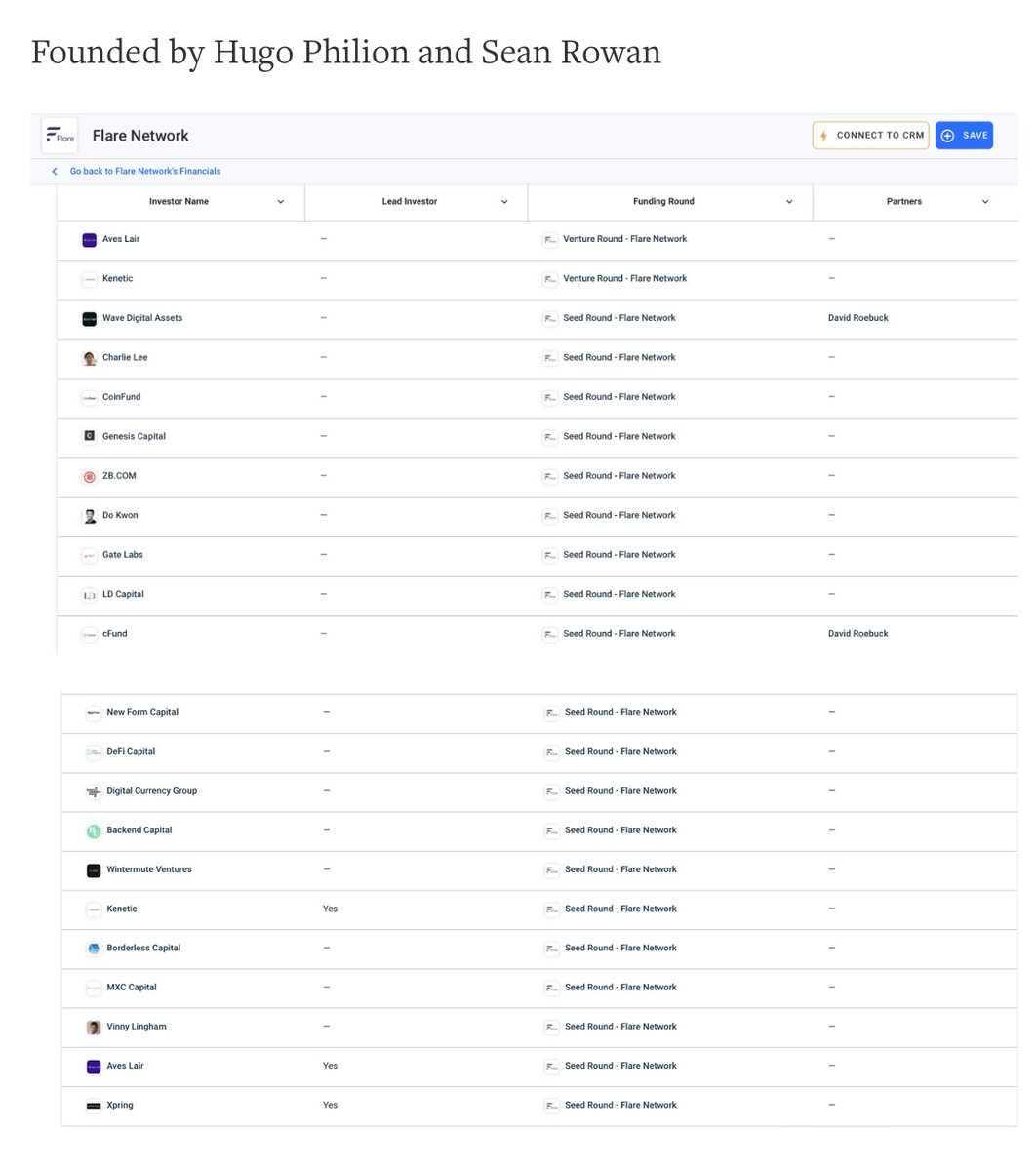Open Charlie Lee investor name
The image size is (1036, 1171).
[125, 358]
